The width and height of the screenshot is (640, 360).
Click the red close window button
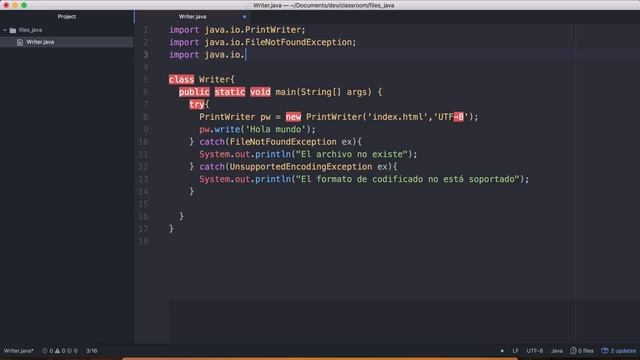[x=6, y=5]
